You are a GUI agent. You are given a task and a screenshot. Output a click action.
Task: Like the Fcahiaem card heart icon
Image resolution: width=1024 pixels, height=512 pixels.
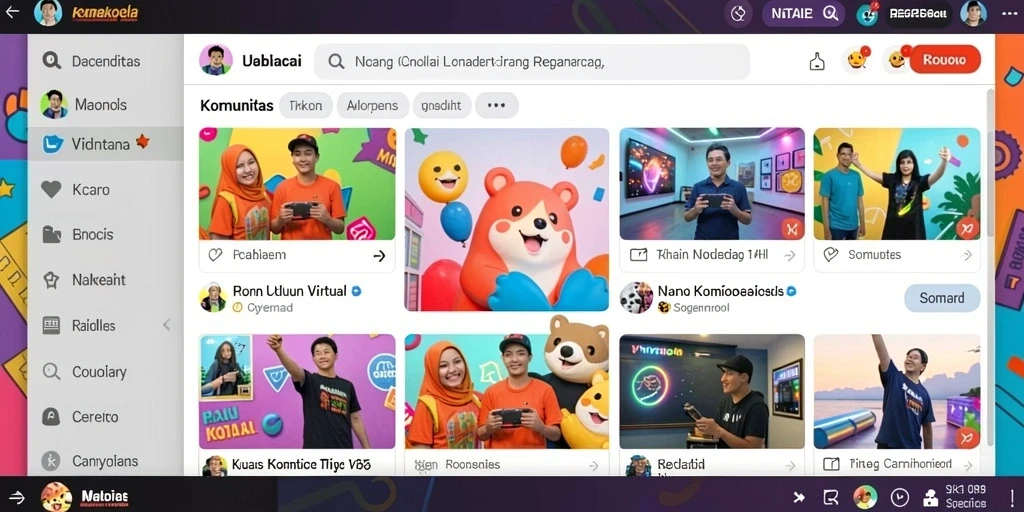click(215, 255)
